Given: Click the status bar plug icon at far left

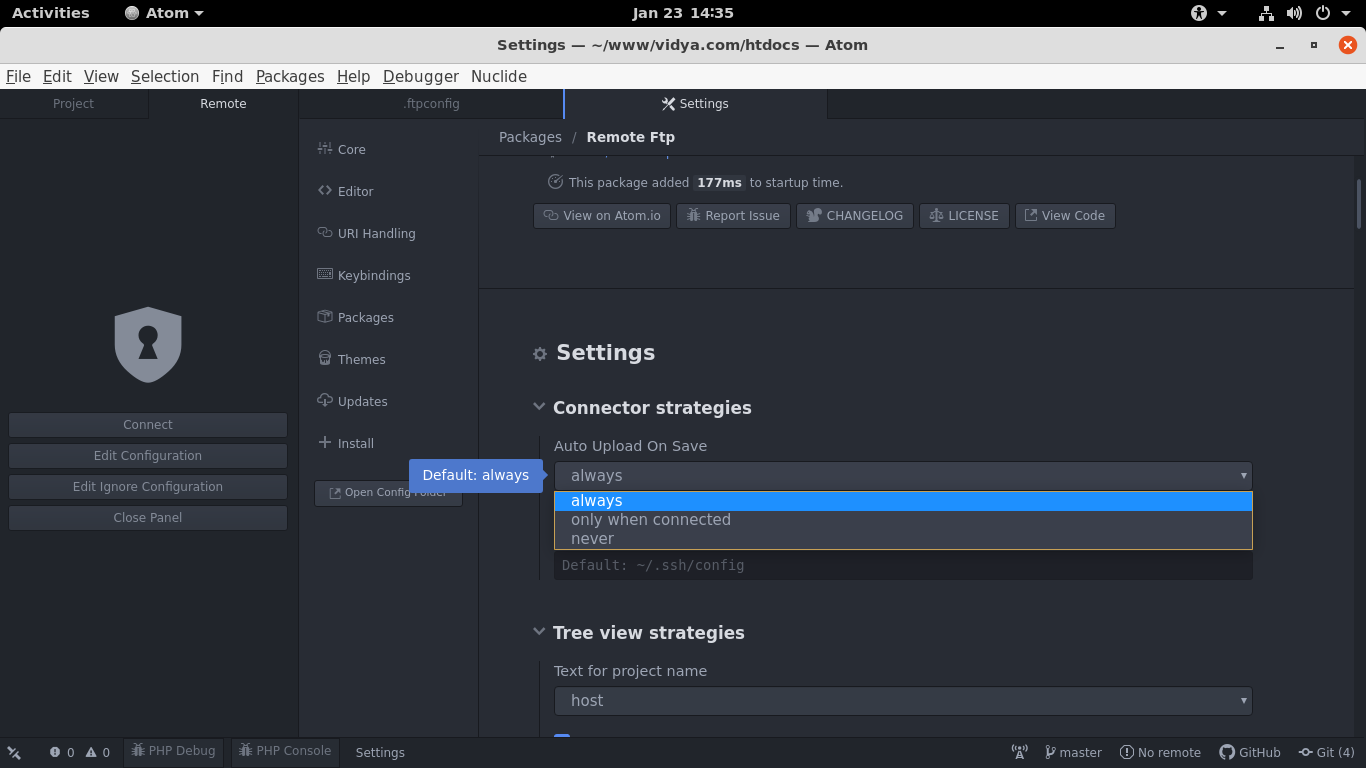Looking at the screenshot, I should point(14,752).
